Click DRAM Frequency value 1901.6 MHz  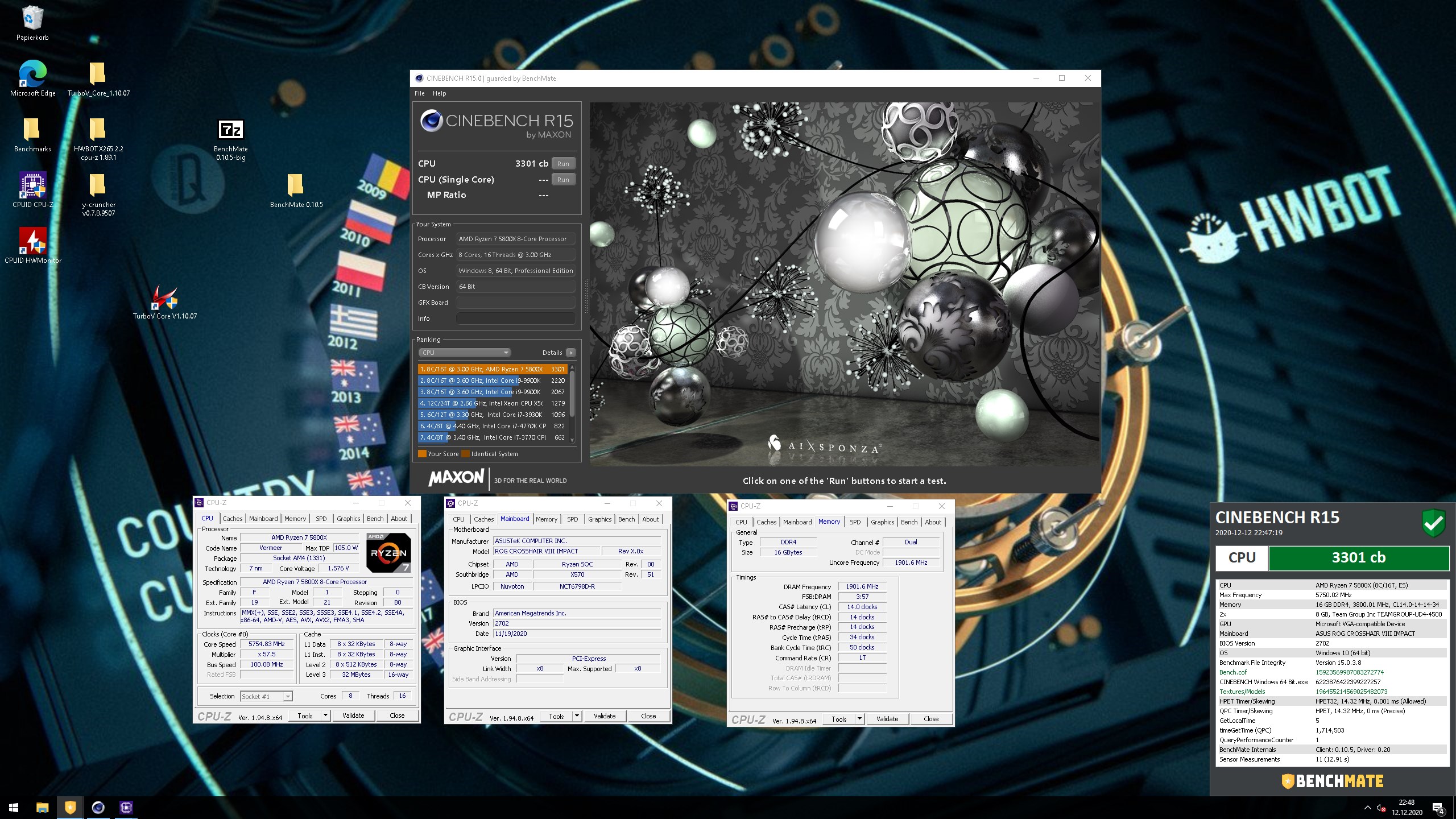click(862, 586)
